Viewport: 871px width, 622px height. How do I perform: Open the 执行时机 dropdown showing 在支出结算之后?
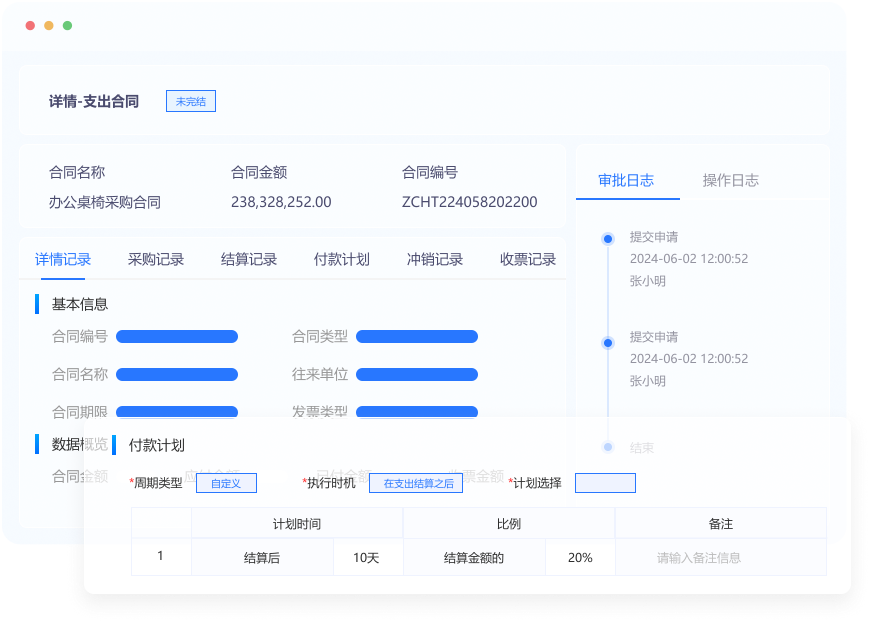pyautogui.click(x=416, y=483)
